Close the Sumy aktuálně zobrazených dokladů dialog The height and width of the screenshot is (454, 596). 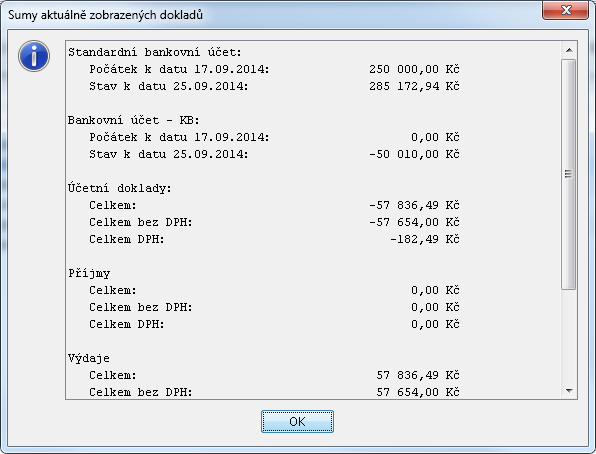(565, 10)
